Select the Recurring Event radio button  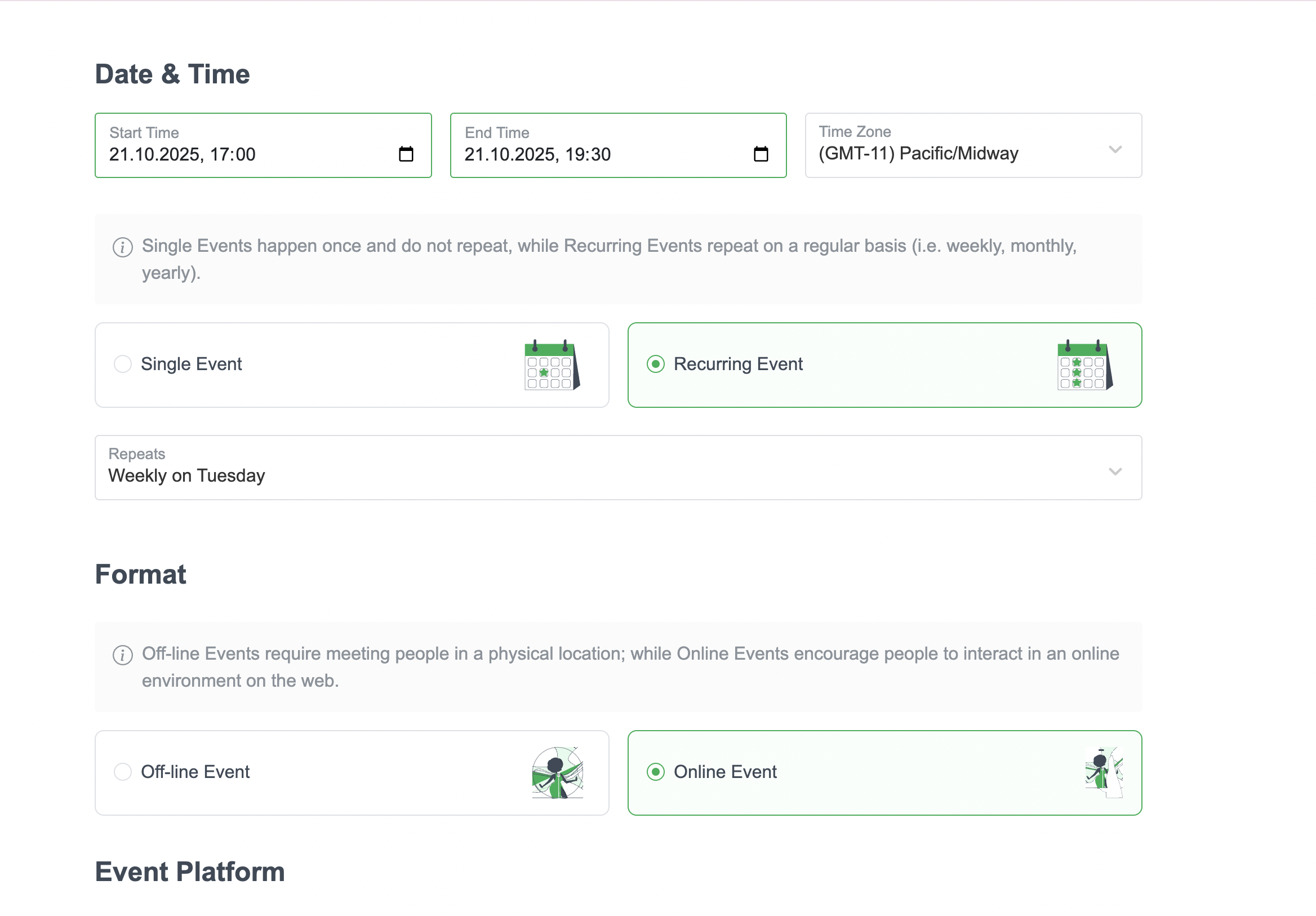click(x=655, y=364)
